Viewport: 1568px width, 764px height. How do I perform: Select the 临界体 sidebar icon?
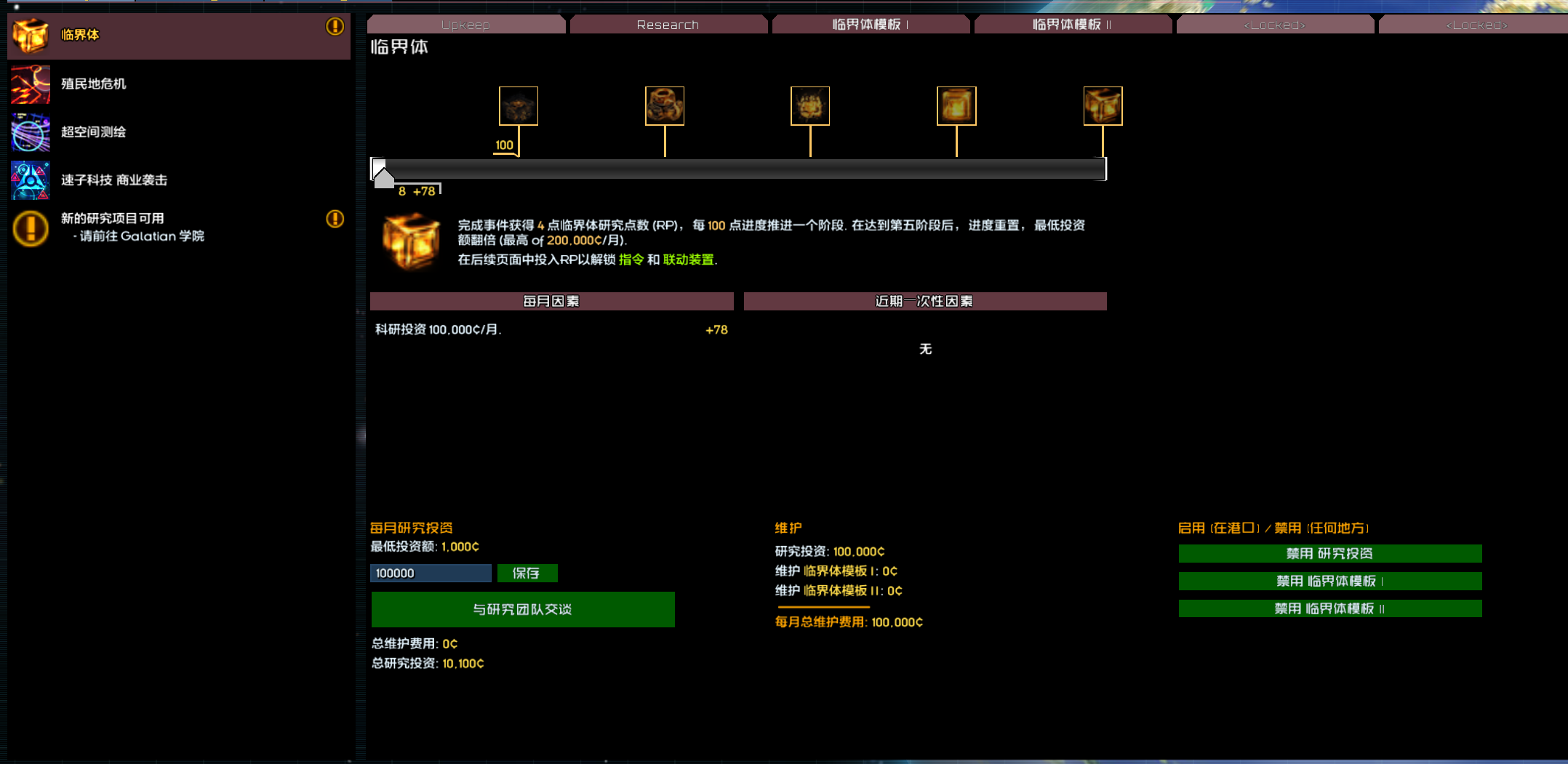click(x=30, y=34)
